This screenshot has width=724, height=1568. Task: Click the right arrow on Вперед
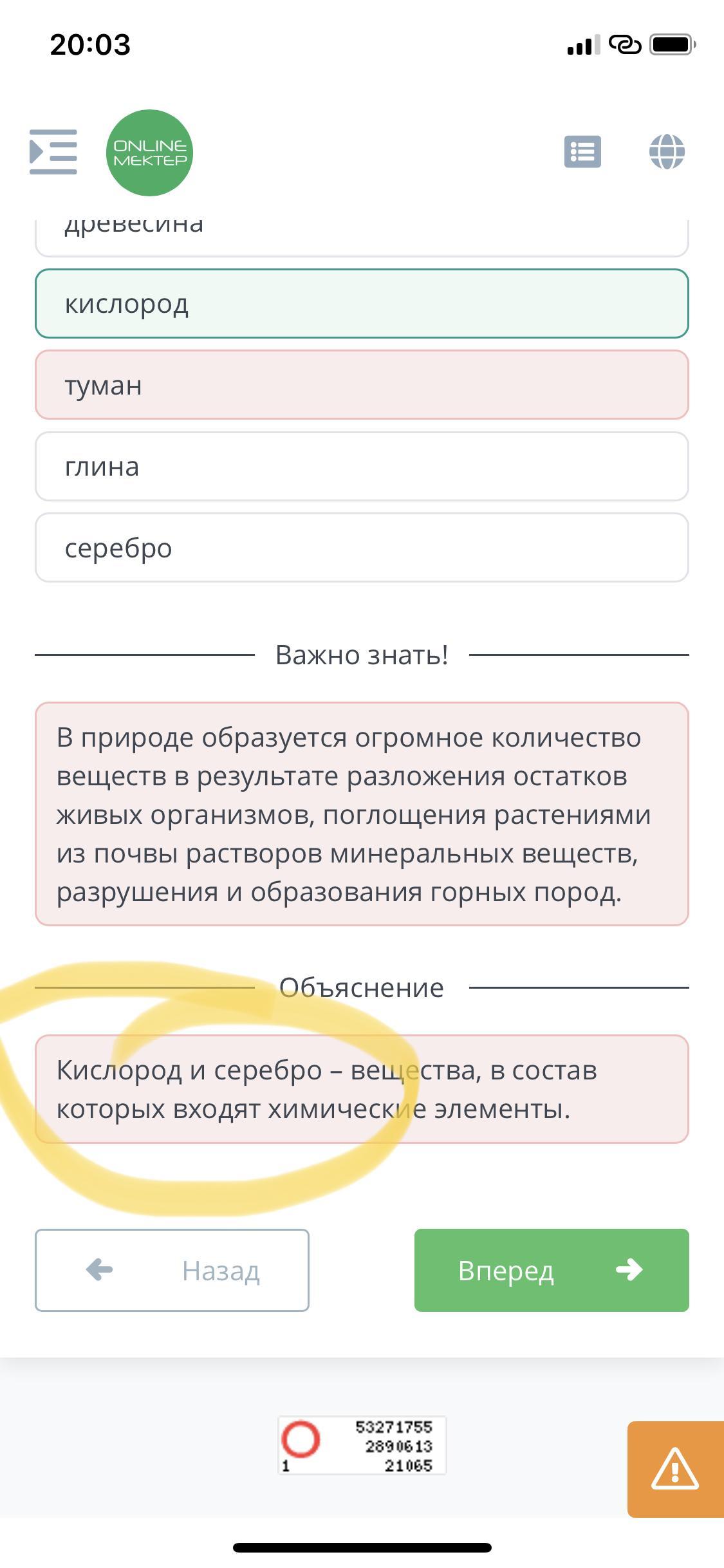[629, 1269]
